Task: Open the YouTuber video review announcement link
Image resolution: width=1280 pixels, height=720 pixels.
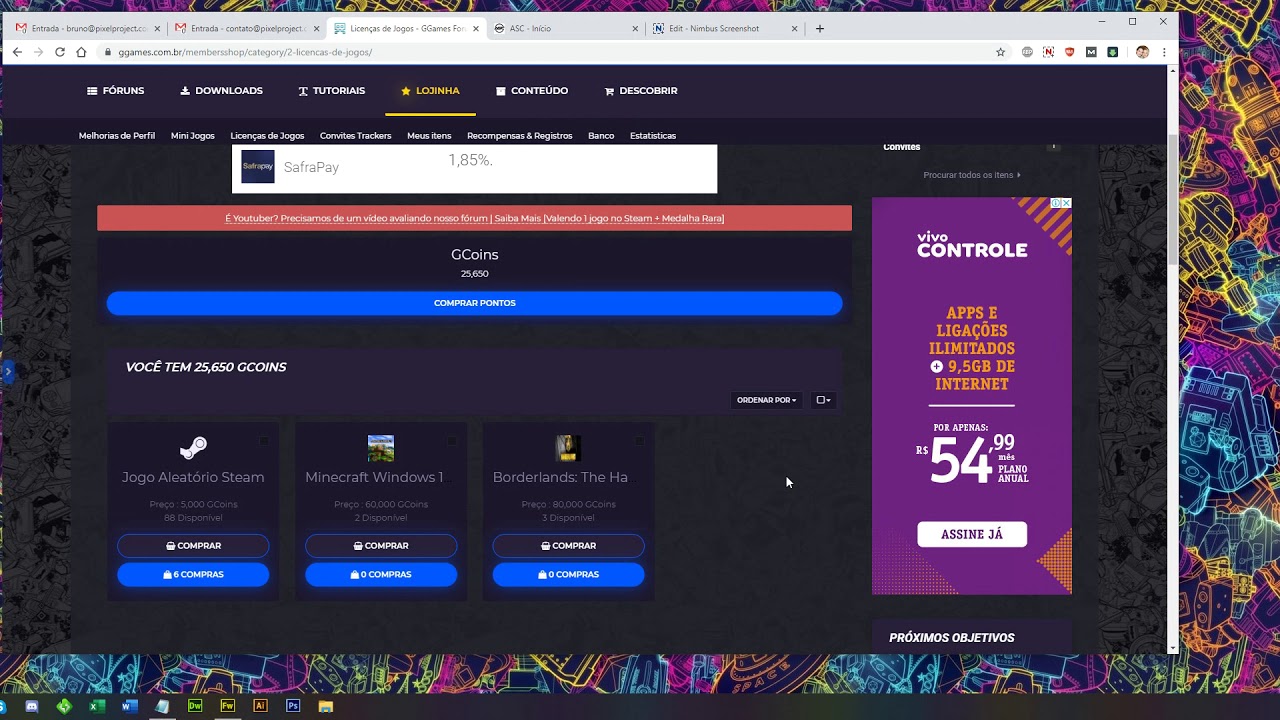Action: click(474, 218)
